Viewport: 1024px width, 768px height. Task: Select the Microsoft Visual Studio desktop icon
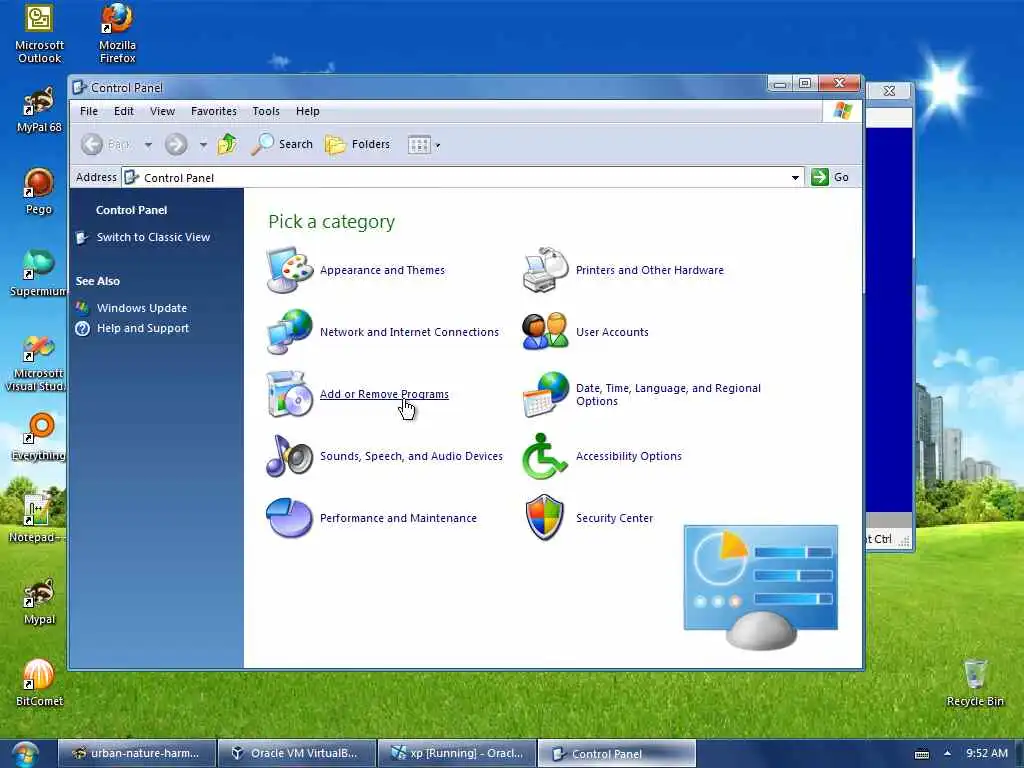point(36,363)
